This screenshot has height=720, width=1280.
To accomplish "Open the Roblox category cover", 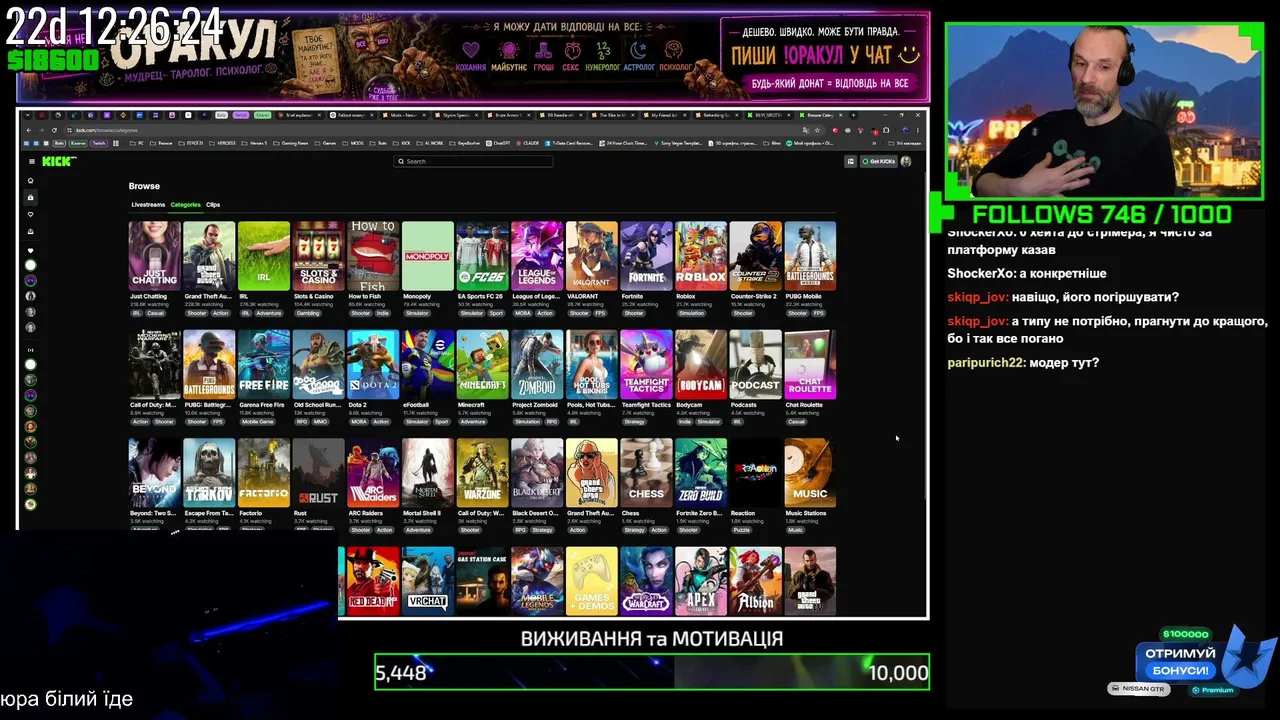I will [701, 256].
